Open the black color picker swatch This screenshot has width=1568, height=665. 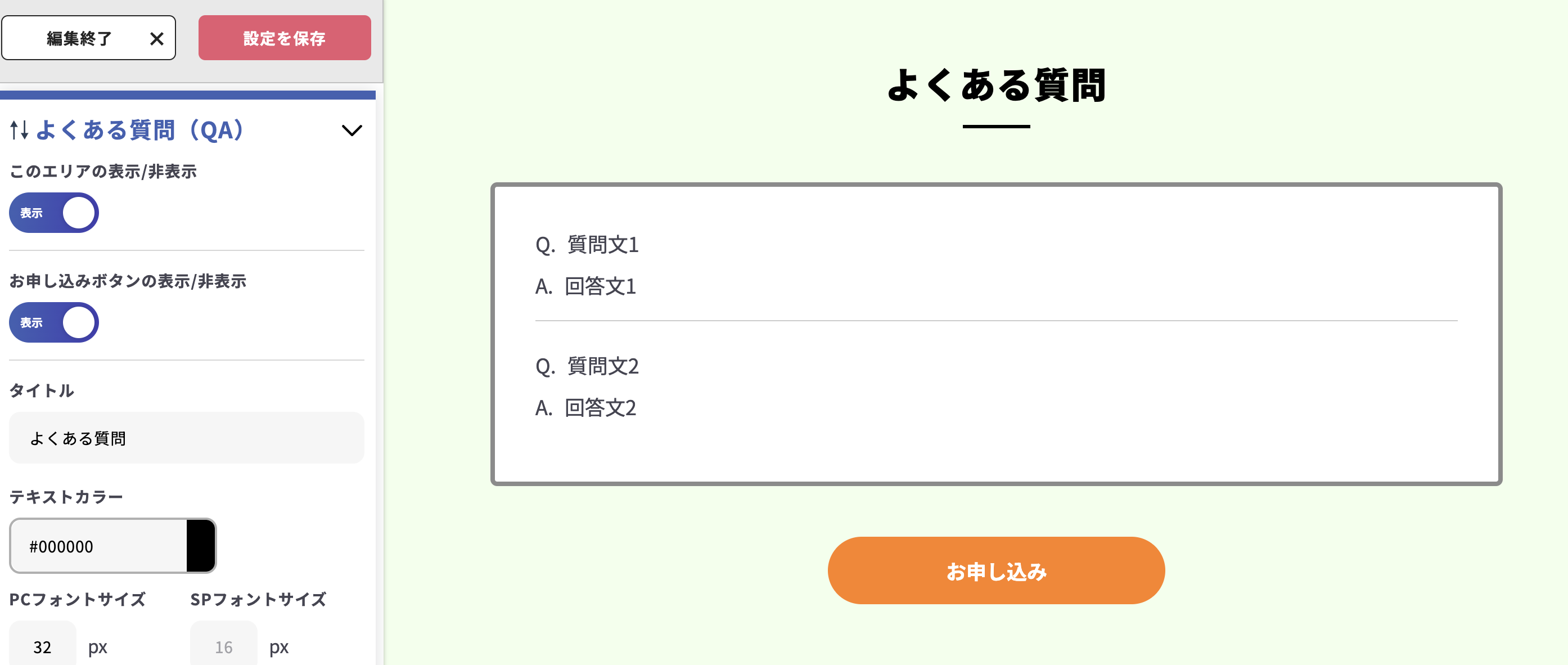click(200, 546)
